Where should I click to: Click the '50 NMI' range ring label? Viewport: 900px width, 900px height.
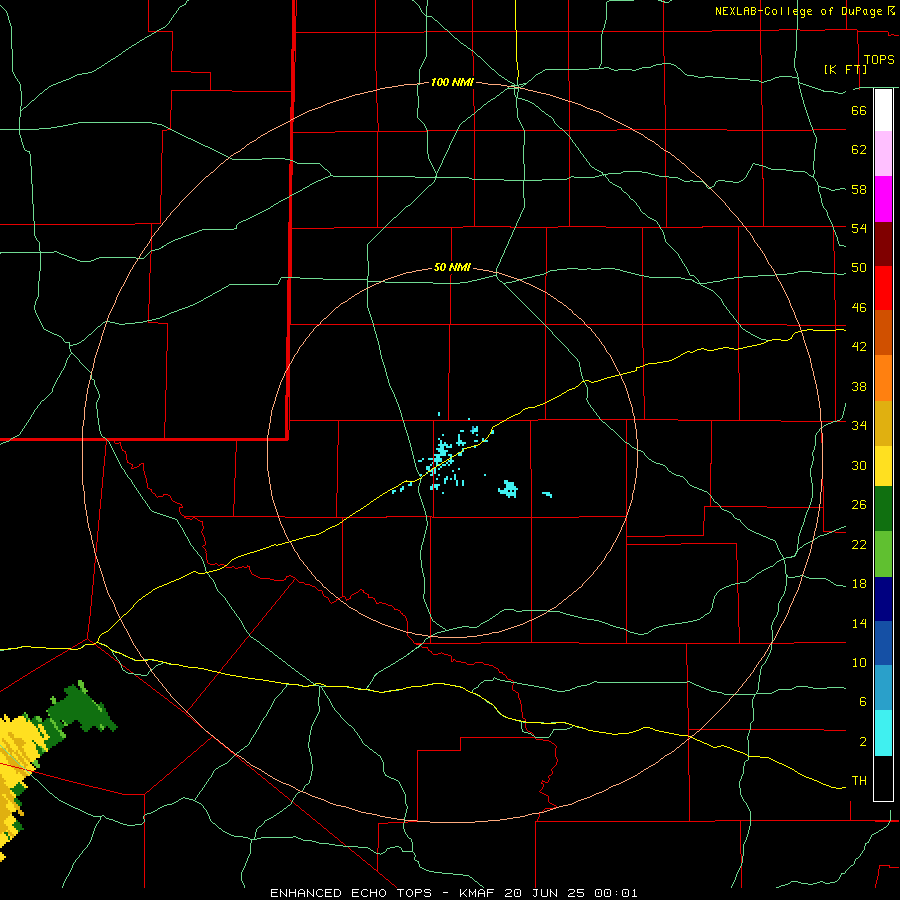(x=452, y=267)
